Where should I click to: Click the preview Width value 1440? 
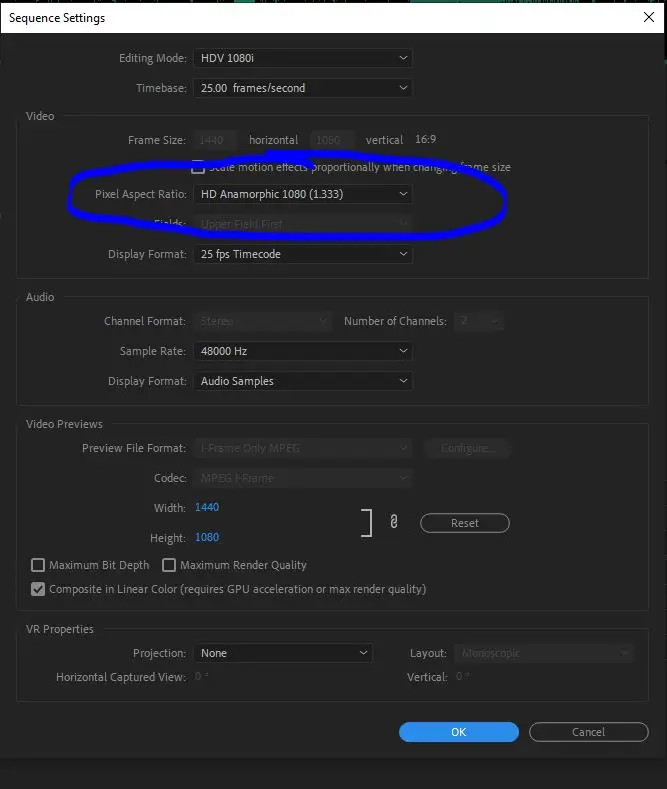[207, 507]
